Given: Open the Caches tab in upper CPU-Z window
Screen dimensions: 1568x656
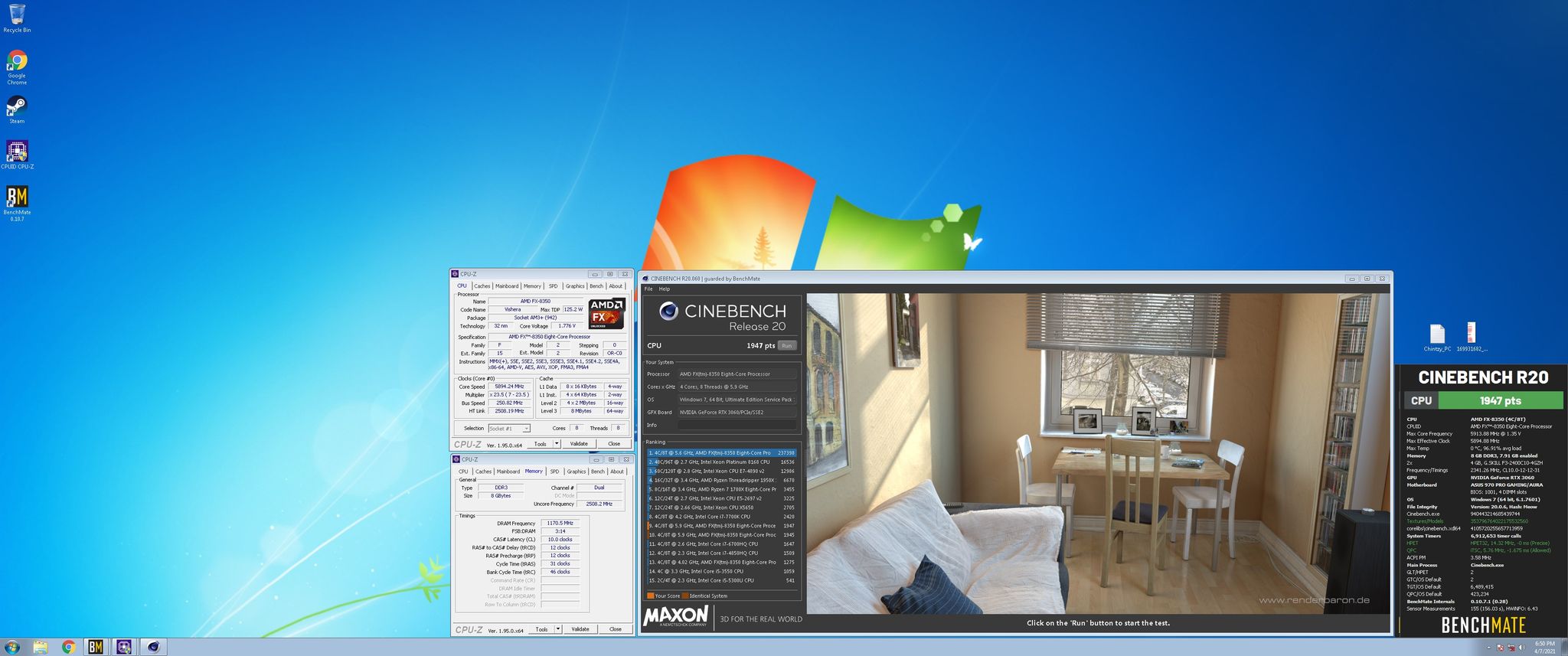Looking at the screenshot, I should (x=482, y=286).
